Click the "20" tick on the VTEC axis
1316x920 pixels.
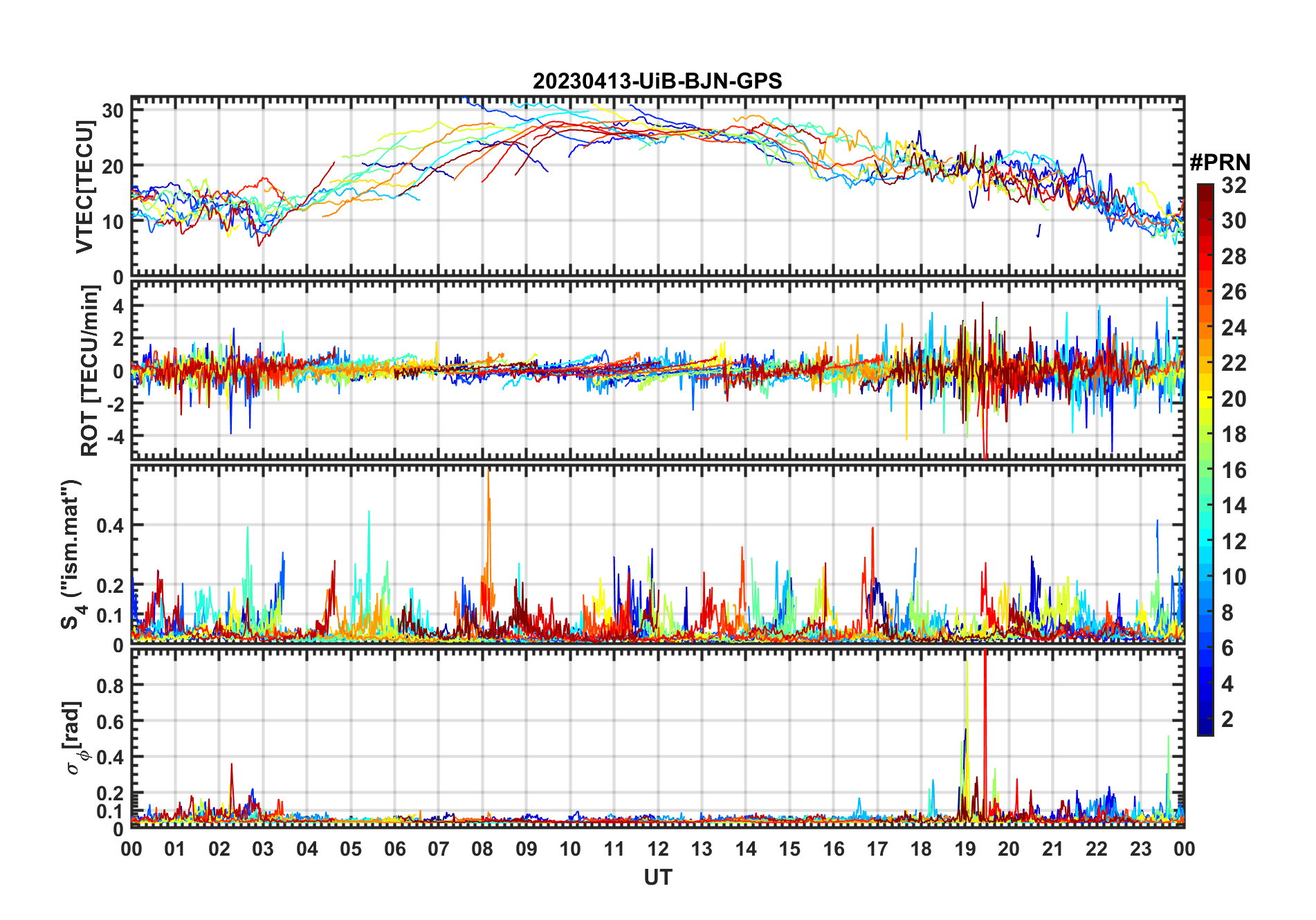pos(113,166)
